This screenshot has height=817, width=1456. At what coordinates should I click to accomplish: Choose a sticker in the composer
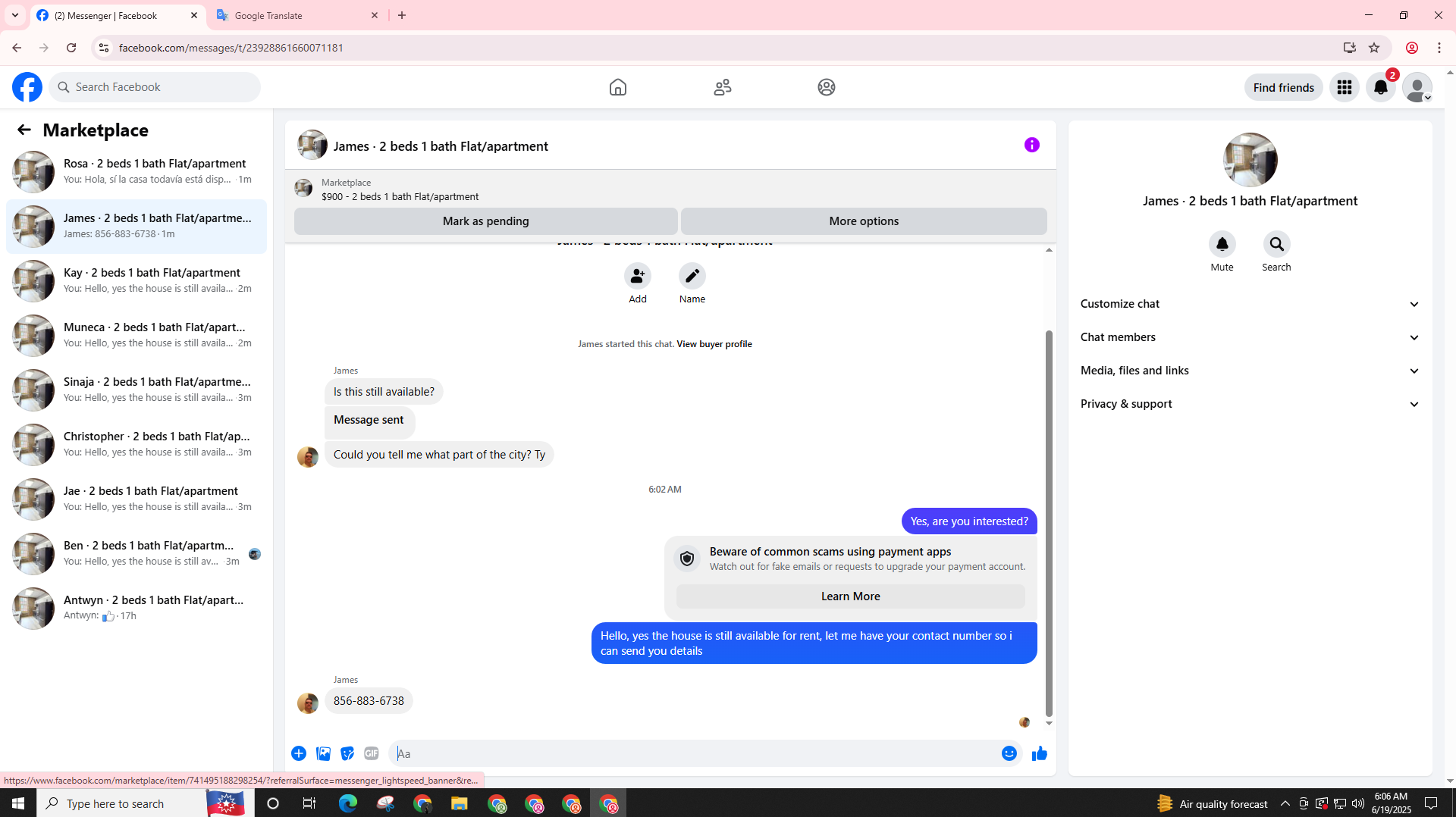tap(347, 753)
